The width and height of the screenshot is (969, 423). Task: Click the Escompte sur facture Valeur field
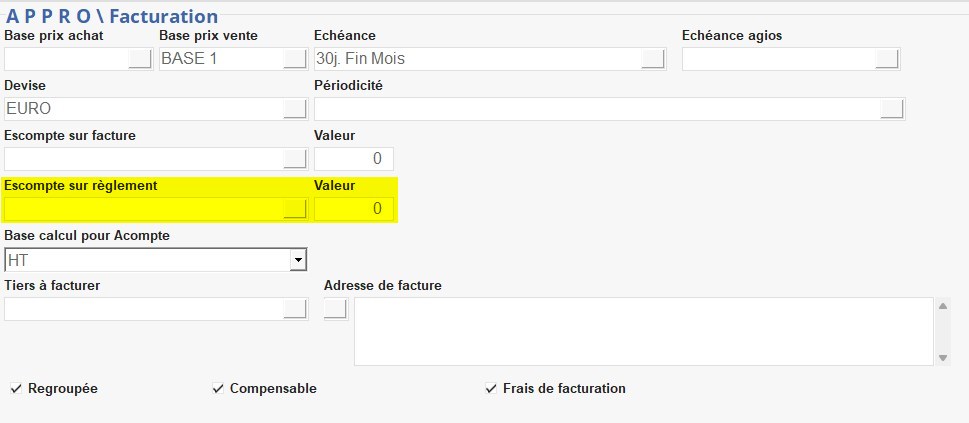[353, 158]
